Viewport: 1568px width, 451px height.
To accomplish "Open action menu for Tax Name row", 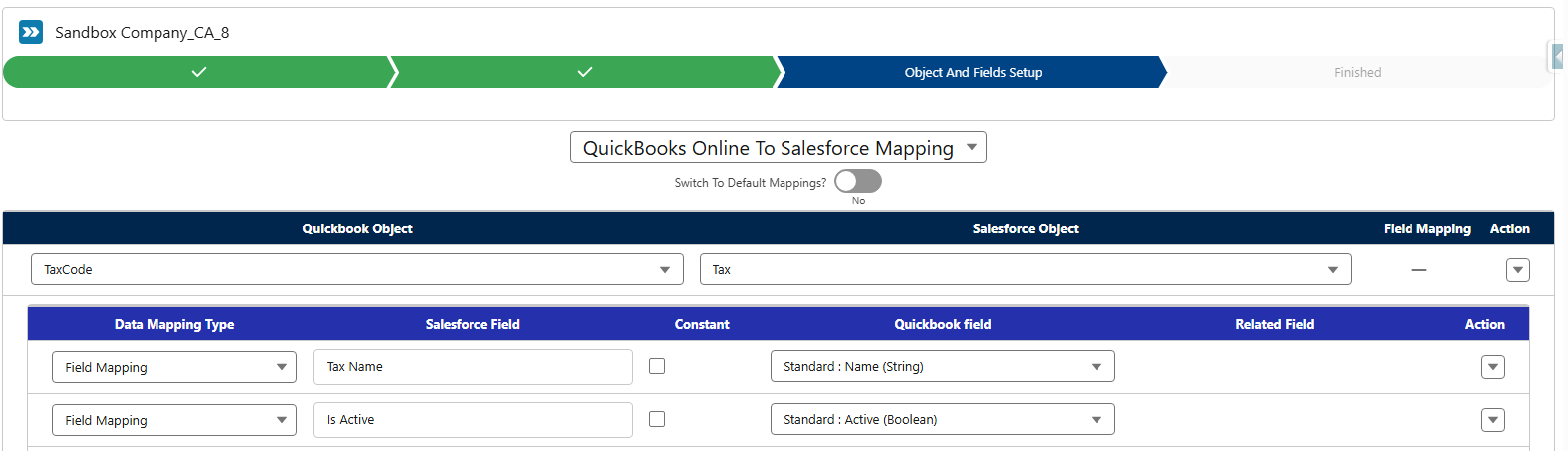I will 1492,367.
